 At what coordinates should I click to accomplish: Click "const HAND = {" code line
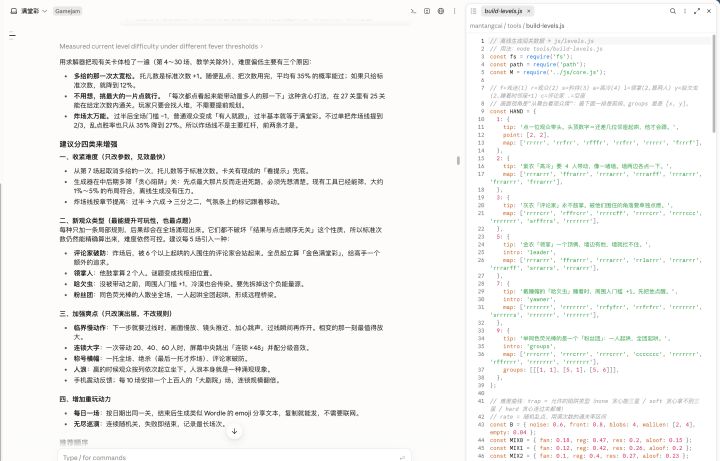click(x=512, y=111)
